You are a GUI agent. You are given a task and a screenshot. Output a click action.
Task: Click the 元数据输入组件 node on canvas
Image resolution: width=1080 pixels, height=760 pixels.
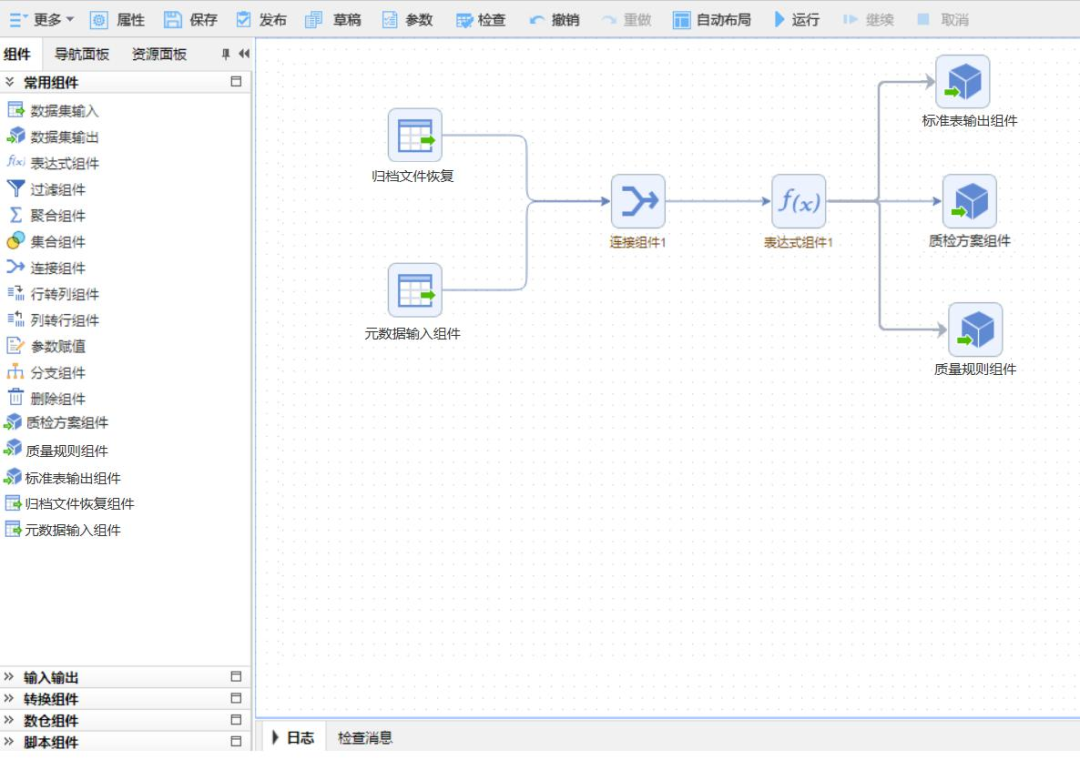[414, 291]
